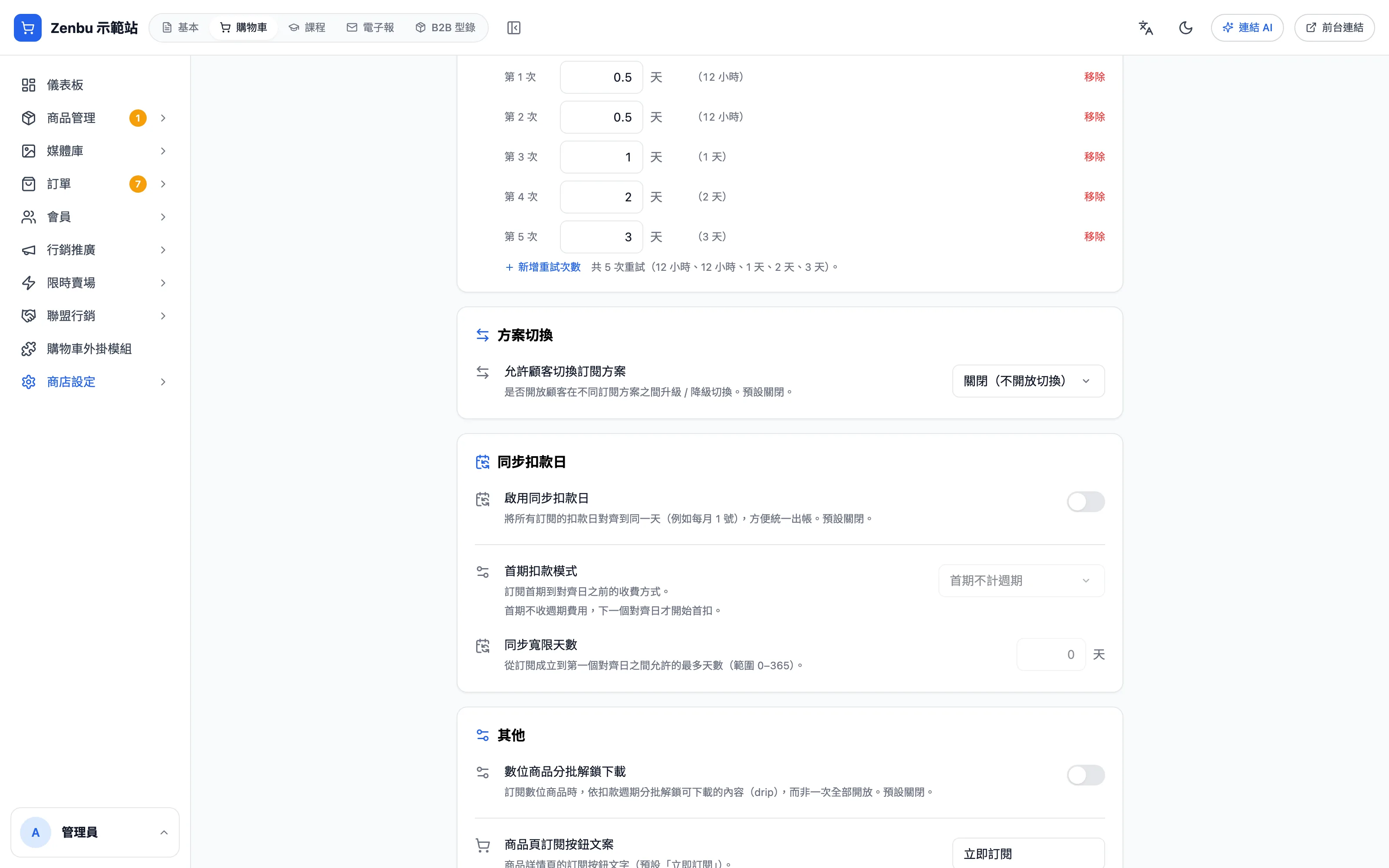Click the Zenbu shopping cart logo

coord(27,27)
